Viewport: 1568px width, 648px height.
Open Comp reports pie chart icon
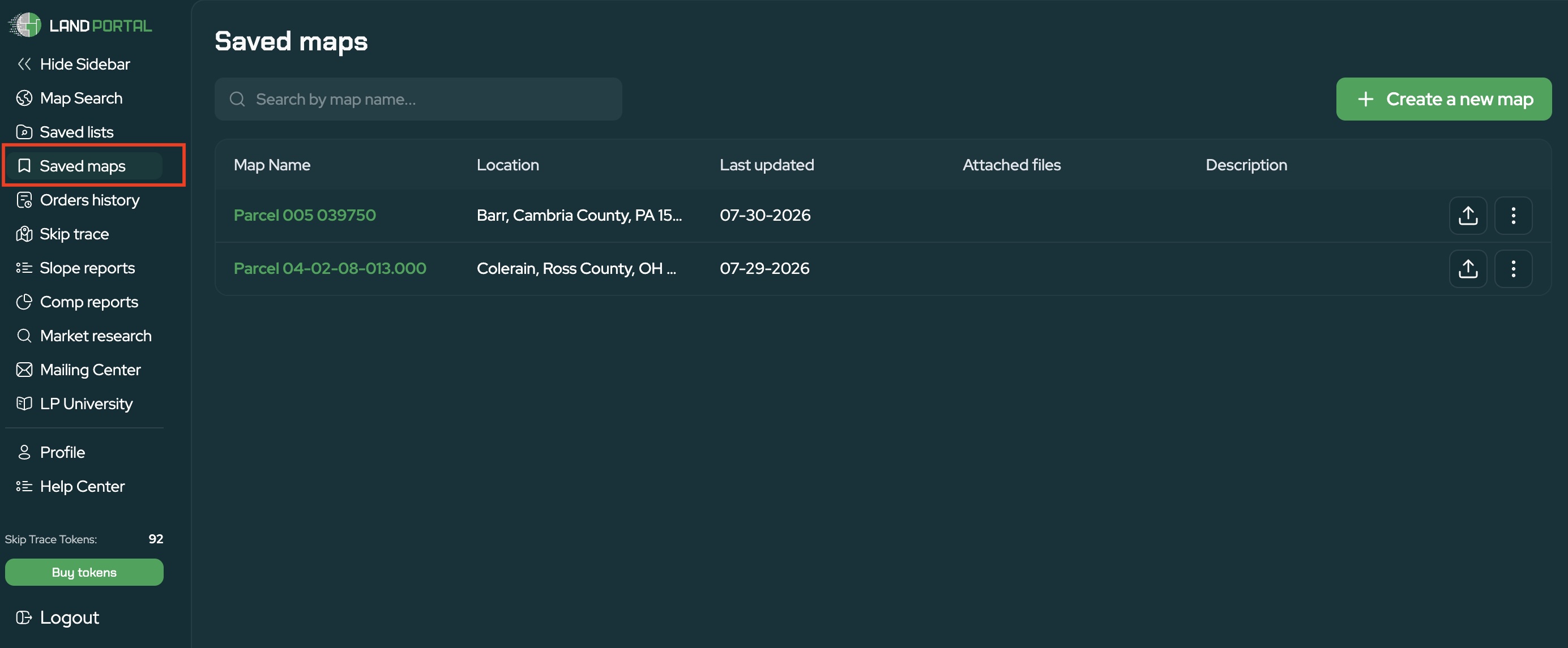click(x=24, y=302)
